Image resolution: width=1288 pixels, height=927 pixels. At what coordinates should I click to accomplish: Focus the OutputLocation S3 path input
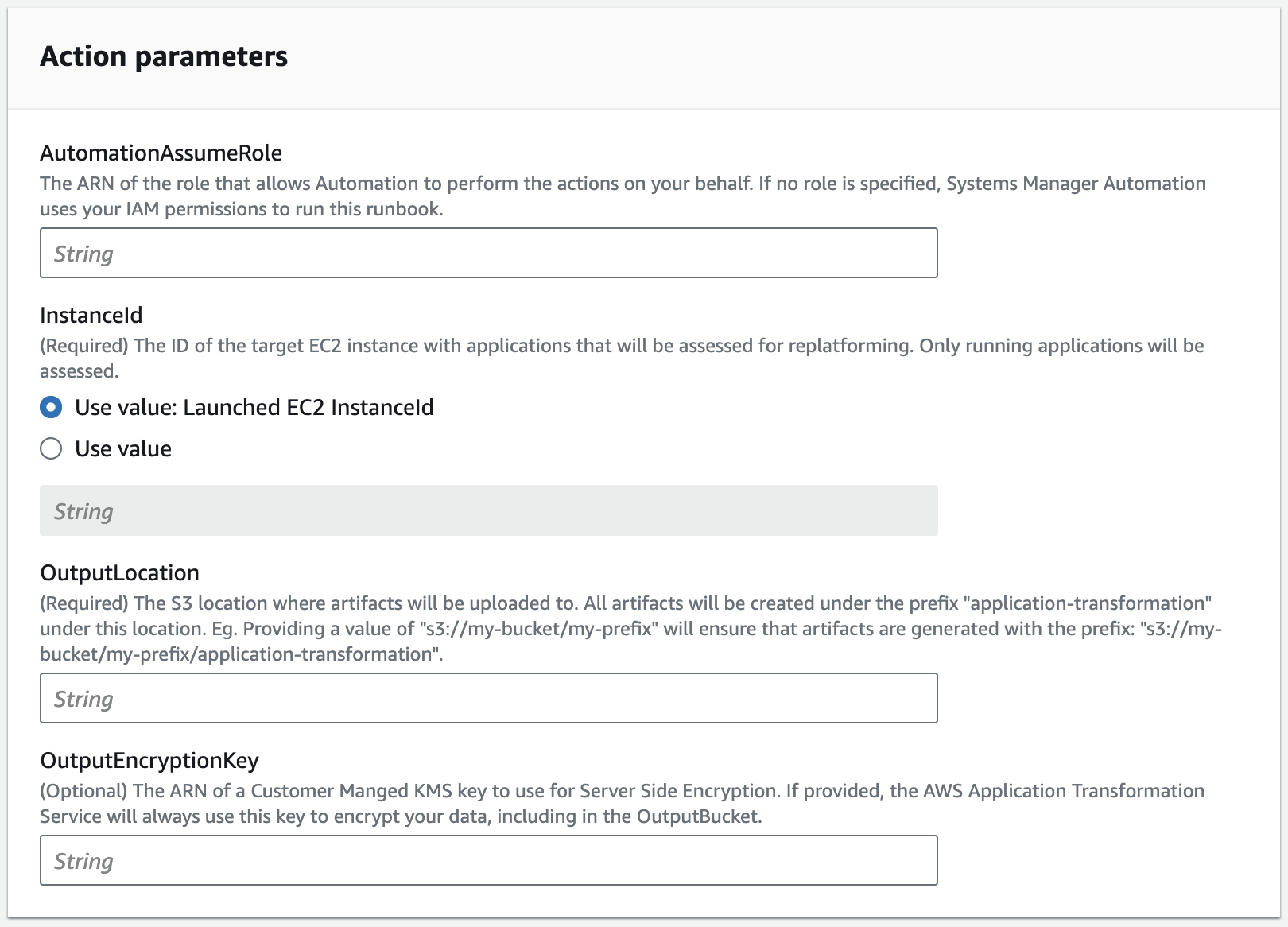tap(487, 697)
